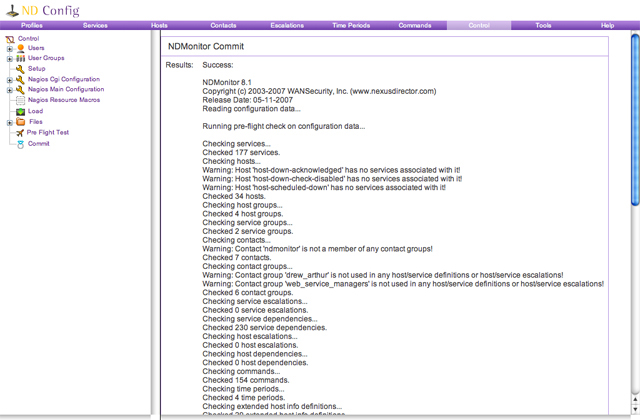Viewport: 640px width, 420px height.
Task: Expand the Users tree node
Action: tap(9, 49)
